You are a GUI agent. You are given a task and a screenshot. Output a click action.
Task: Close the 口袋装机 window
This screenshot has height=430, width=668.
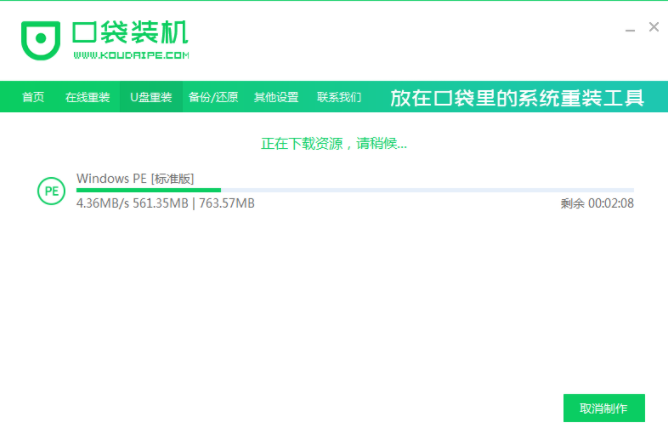click(x=654, y=28)
